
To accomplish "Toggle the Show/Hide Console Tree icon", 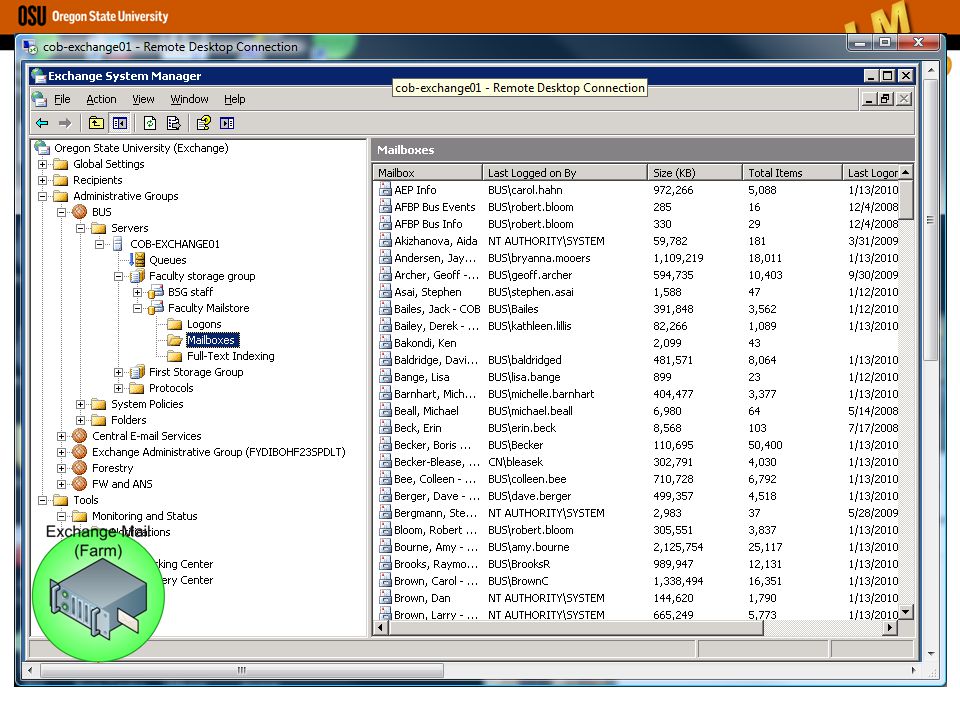I will (x=120, y=124).
